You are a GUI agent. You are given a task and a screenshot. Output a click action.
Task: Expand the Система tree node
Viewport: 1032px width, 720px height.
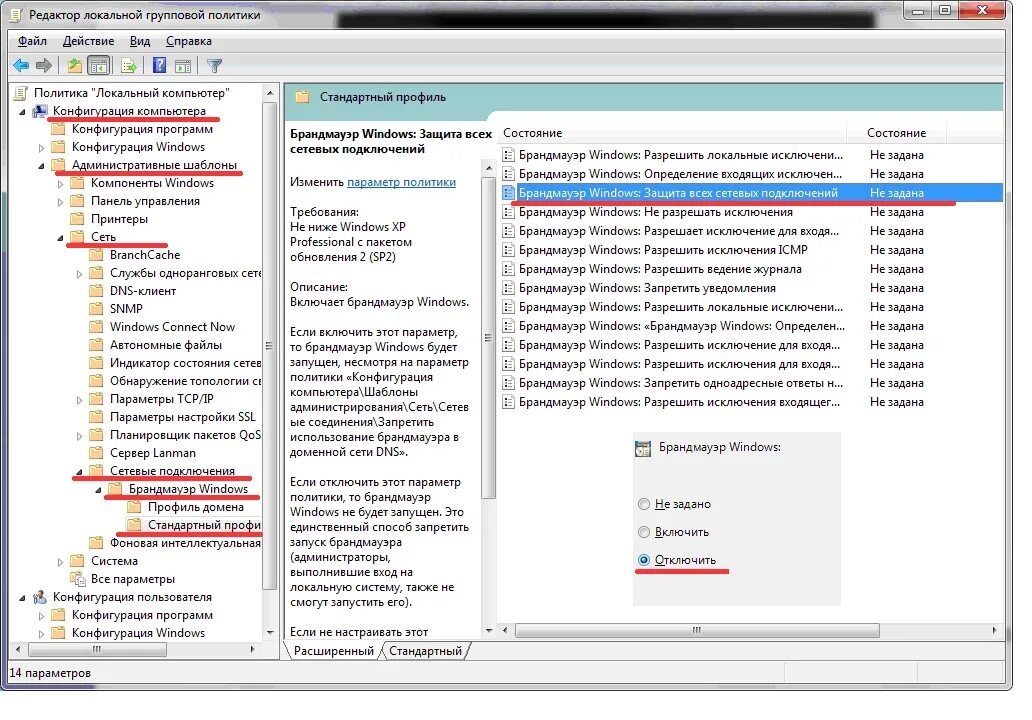61,562
